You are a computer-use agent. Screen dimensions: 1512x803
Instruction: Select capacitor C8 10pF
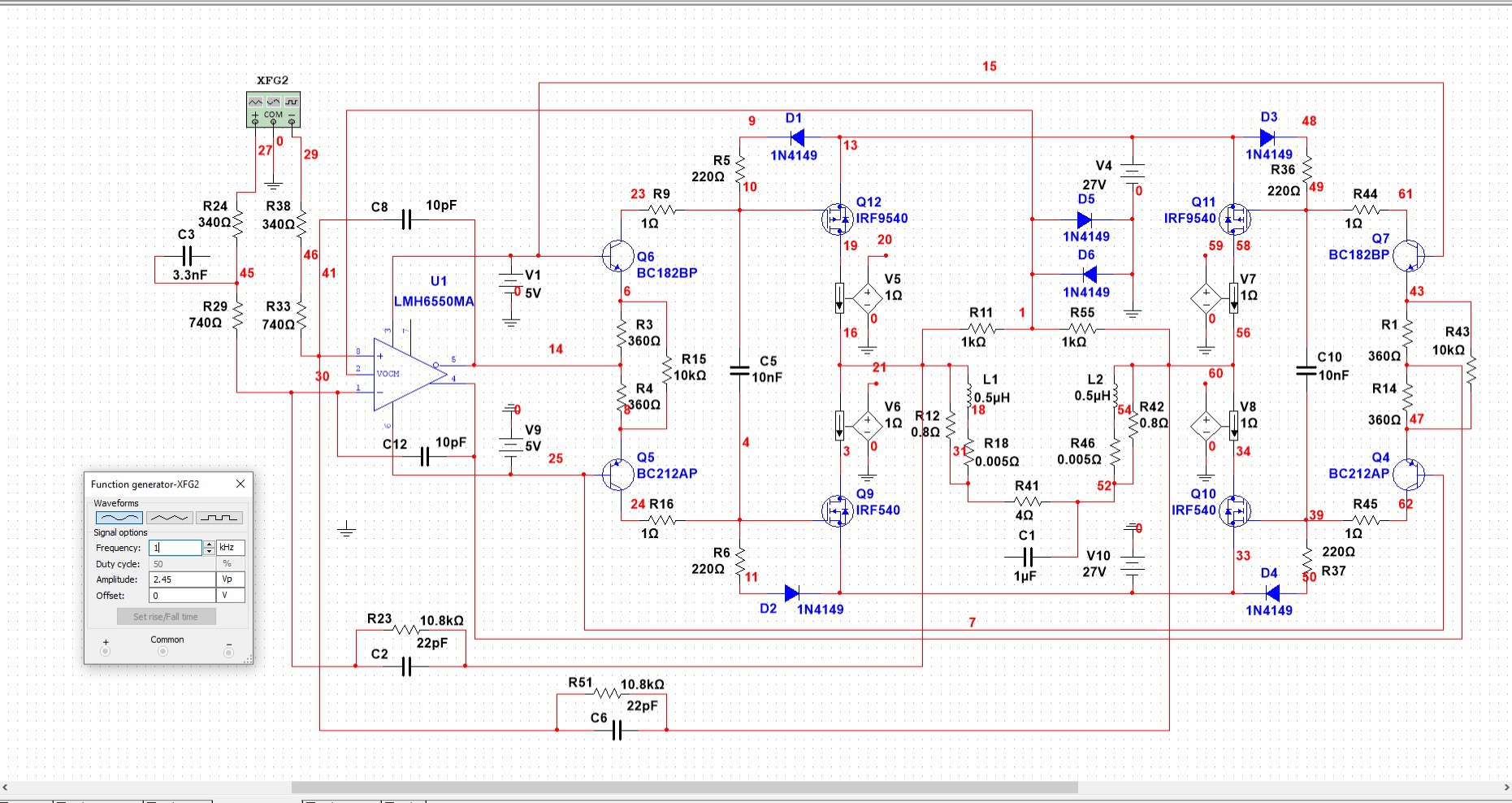click(407, 219)
